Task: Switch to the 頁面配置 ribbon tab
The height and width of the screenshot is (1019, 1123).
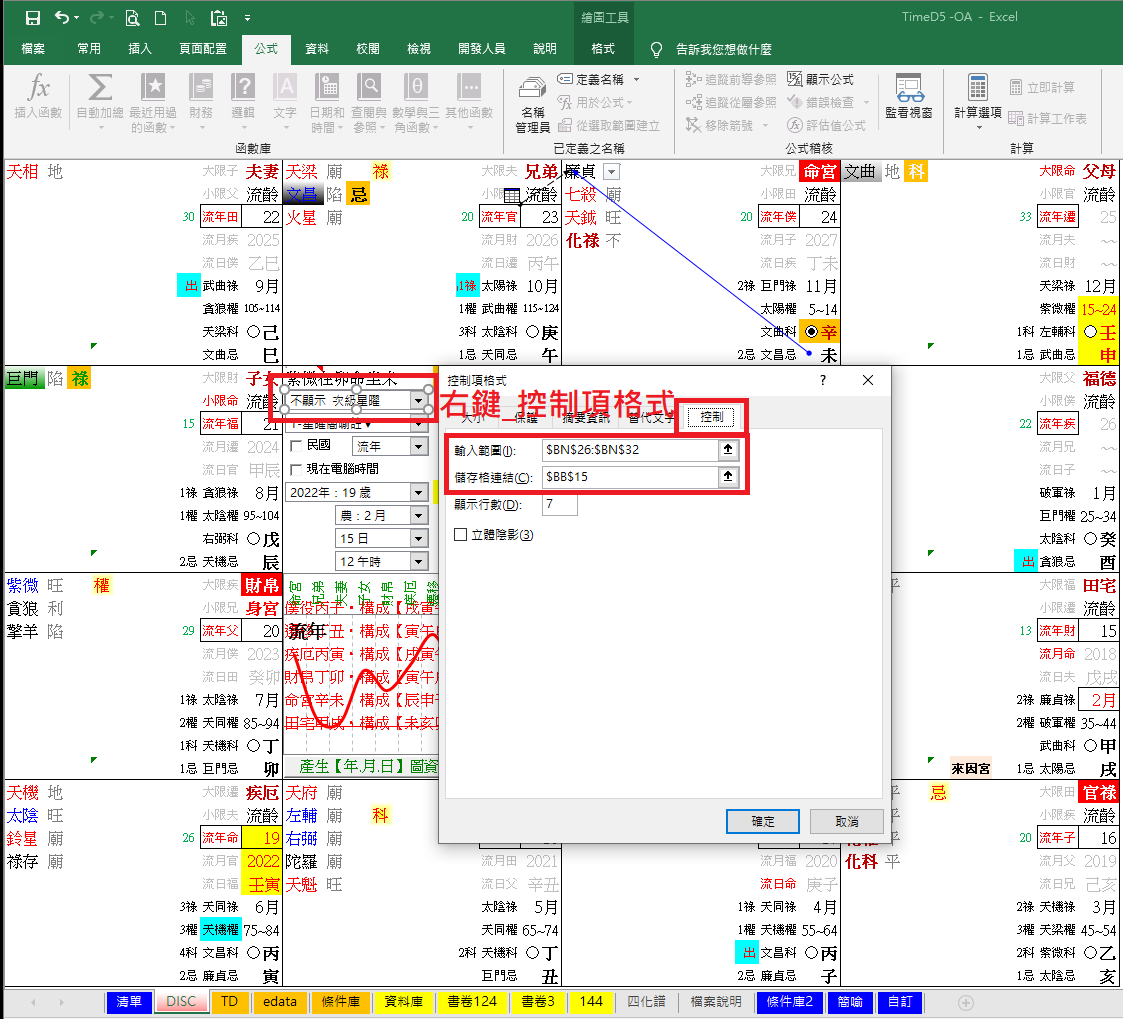Action: coord(203,49)
